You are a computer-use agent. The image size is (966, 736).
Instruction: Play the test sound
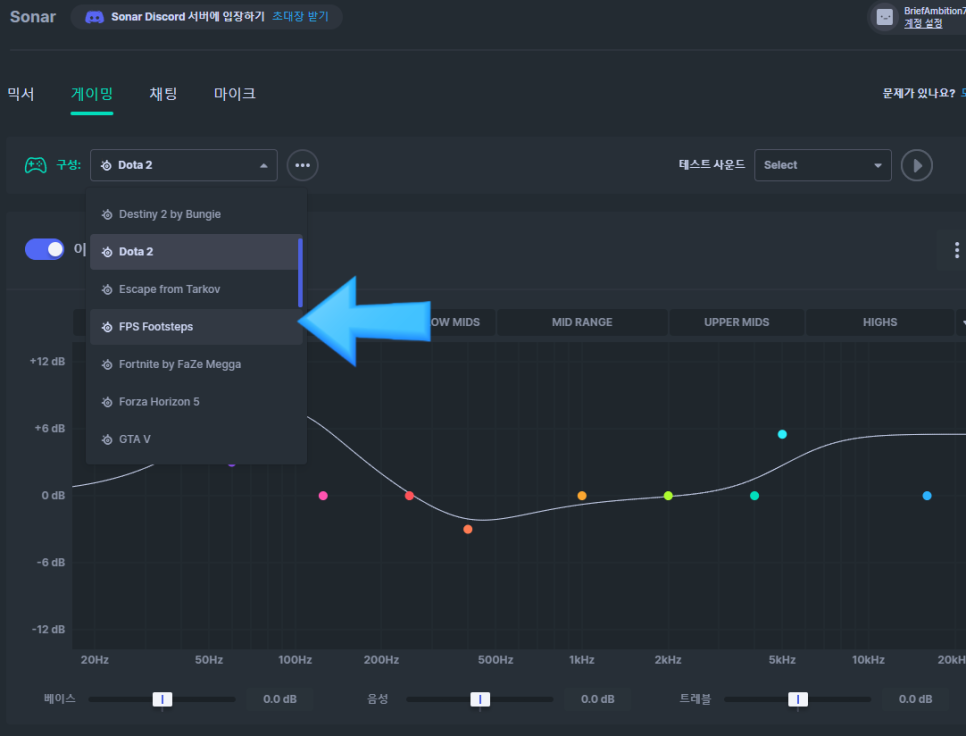pyautogui.click(x=917, y=165)
